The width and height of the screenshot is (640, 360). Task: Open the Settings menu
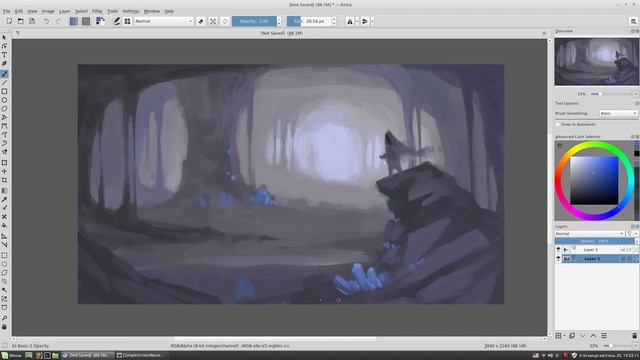(x=131, y=11)
